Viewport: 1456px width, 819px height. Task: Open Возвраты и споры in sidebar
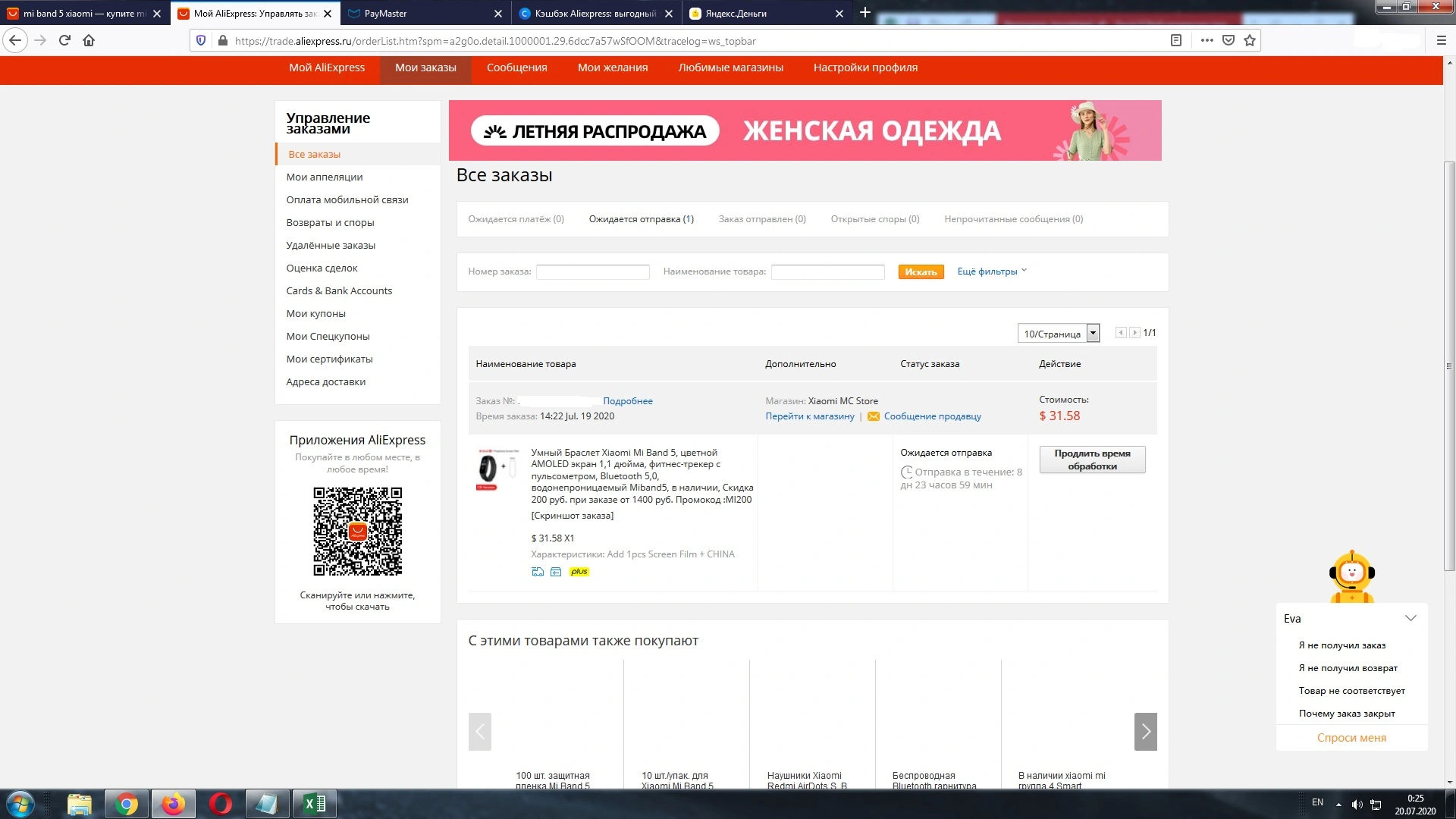tap(330, 222)
